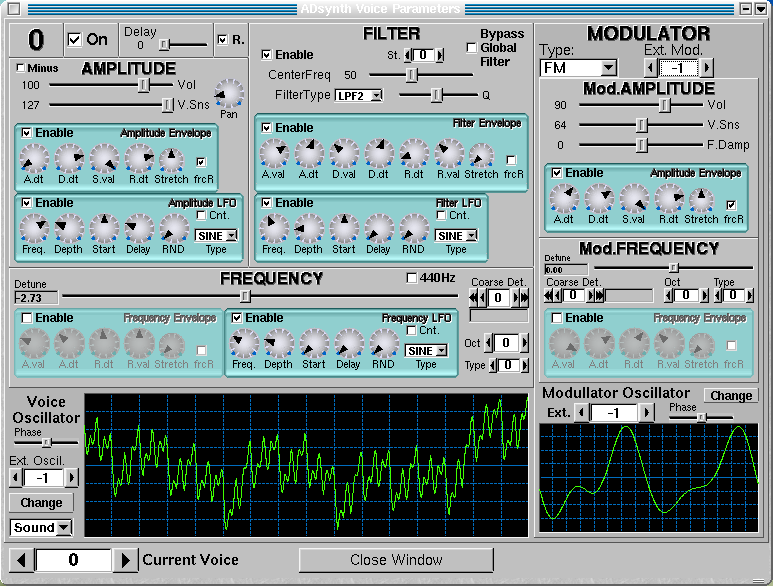Click the Freq. knob in Amplitude LFO
This screenshot has height=586, width=773.
pos(34,228)
